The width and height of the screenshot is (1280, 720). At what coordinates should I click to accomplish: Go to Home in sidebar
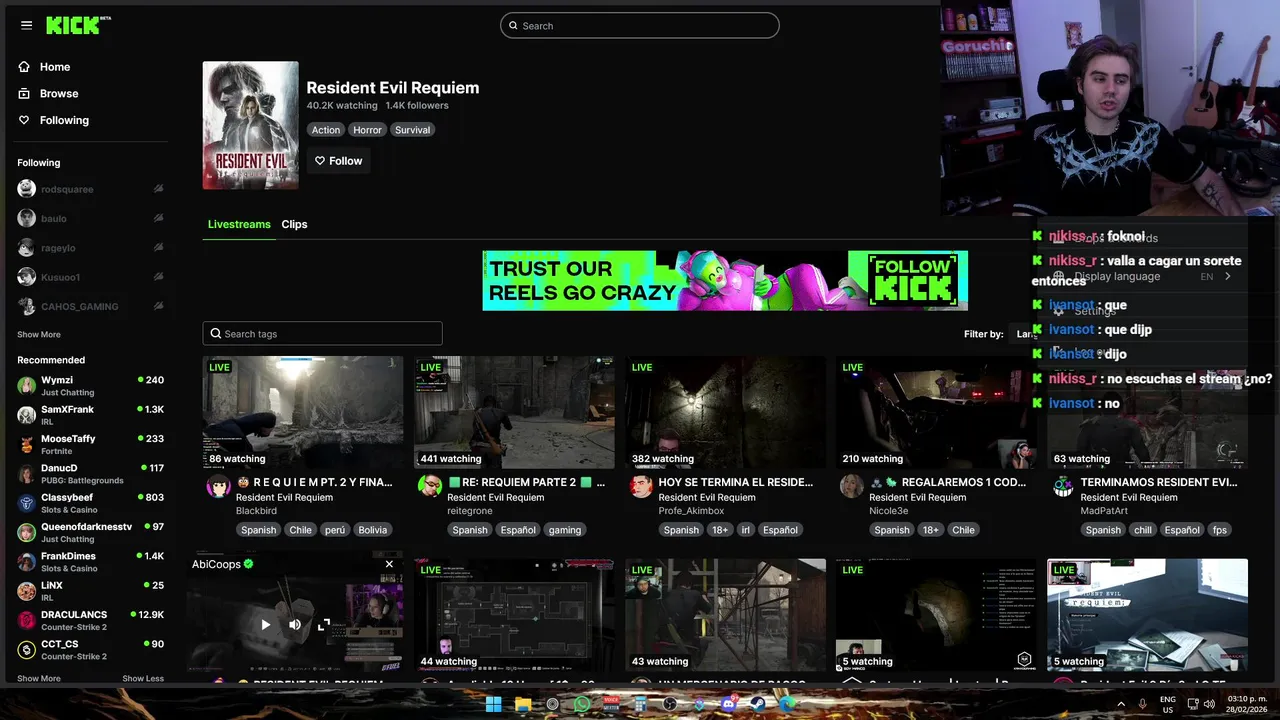click(55, 67)
